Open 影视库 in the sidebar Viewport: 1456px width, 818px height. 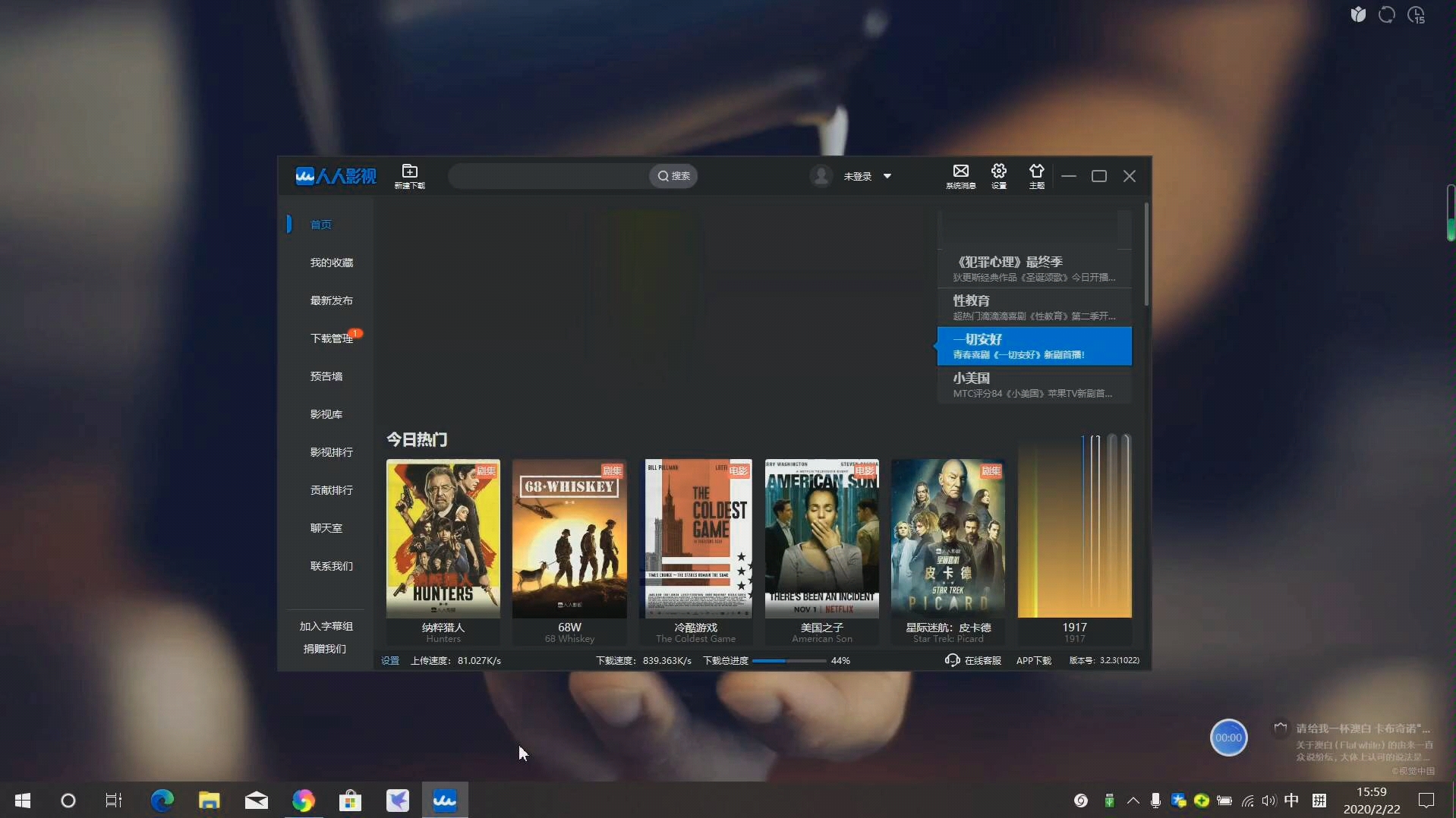click(326, 414)
